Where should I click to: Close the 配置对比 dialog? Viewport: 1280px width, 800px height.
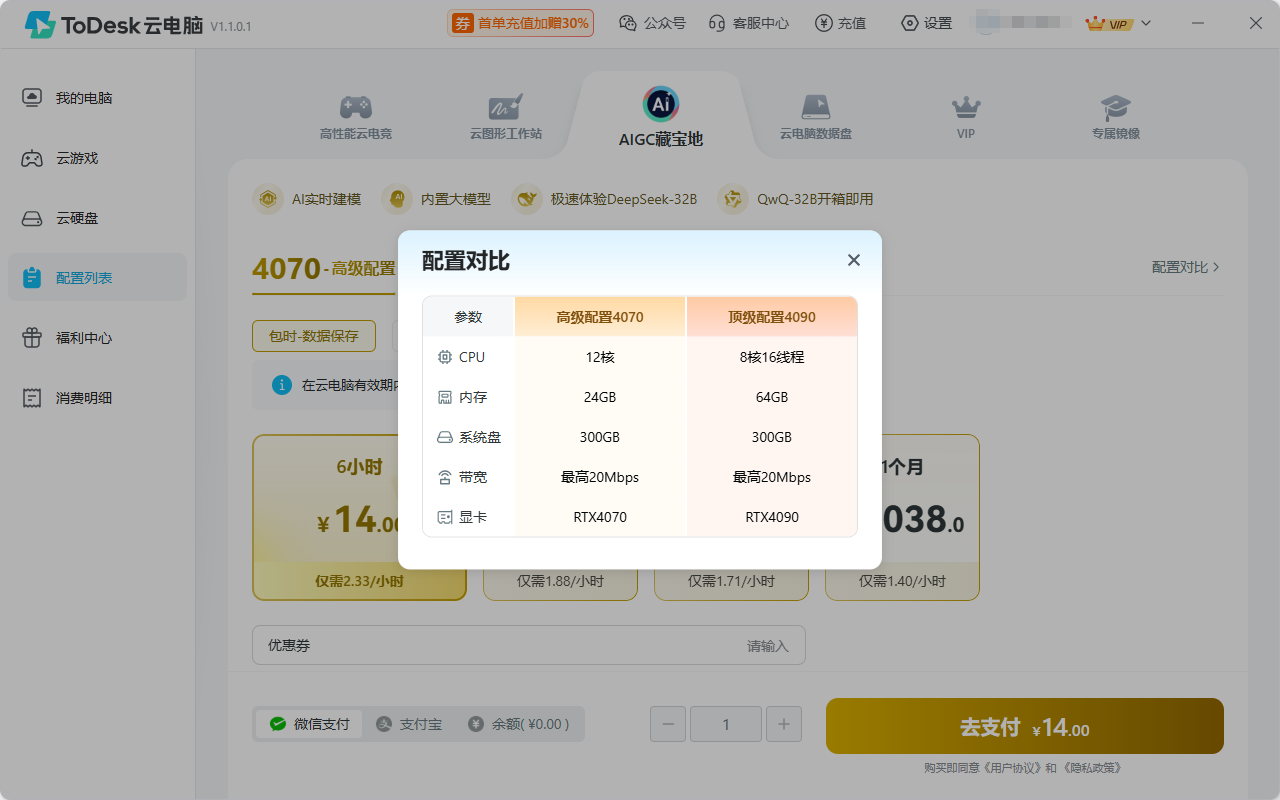tap(853, 260)
